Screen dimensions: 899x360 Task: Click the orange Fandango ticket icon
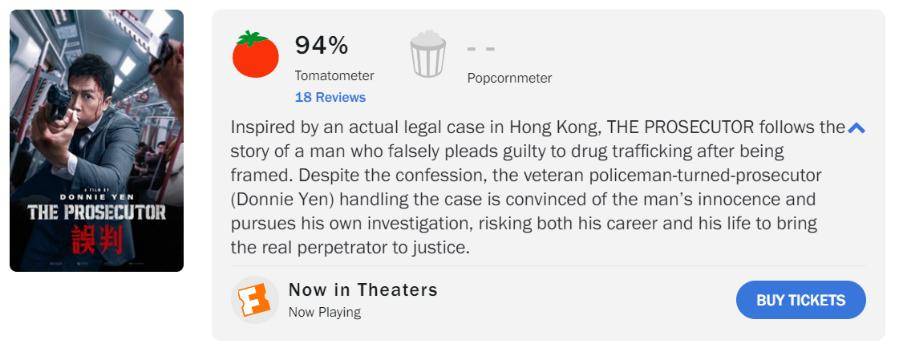[x=255, y=300]
